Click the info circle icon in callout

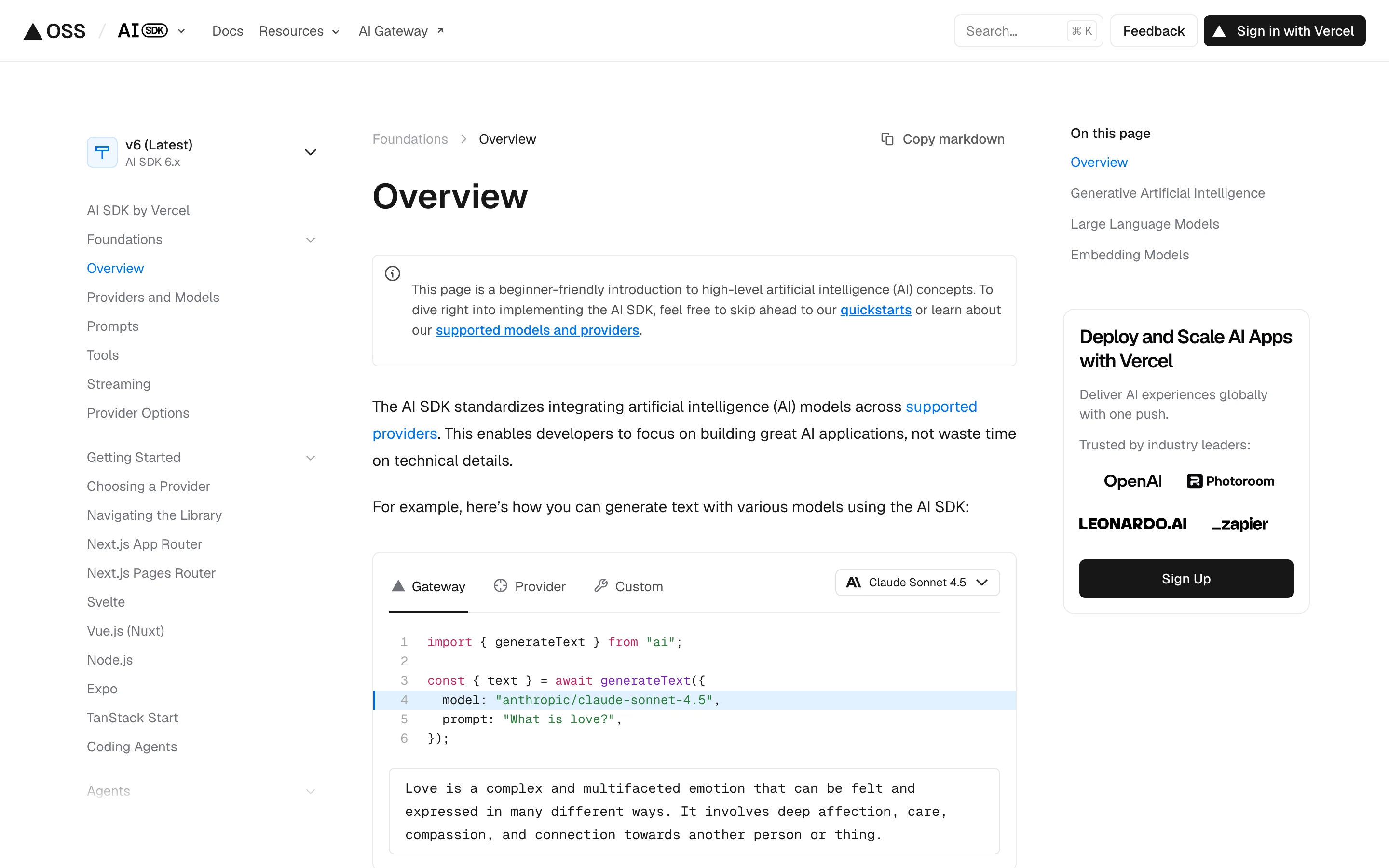393,273
